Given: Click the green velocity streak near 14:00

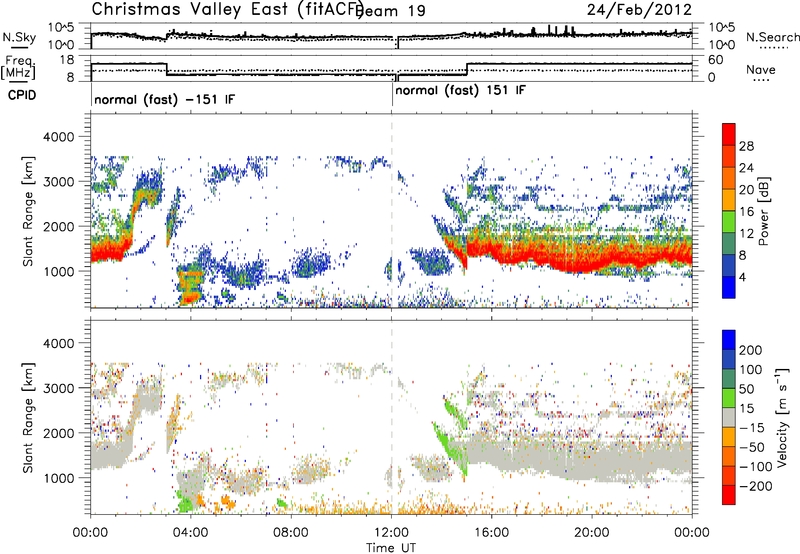Looking at the screenshot, I should click(448, 448).
